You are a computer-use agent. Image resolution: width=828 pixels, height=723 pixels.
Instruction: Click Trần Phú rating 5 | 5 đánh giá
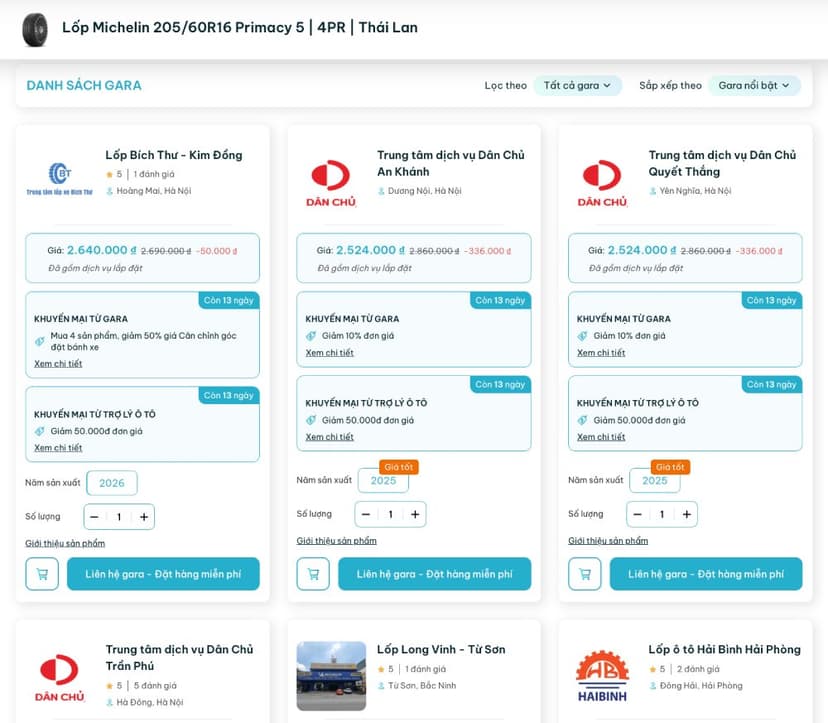[141, 686]
